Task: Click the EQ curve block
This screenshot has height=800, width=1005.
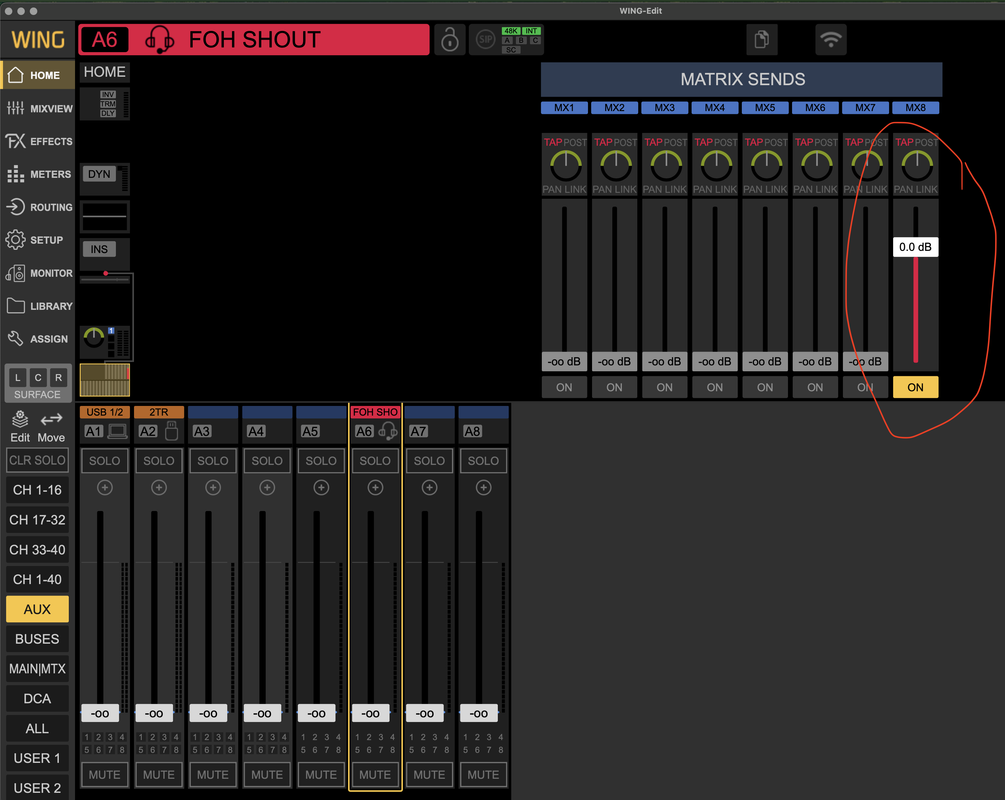Action: (104, 216)
